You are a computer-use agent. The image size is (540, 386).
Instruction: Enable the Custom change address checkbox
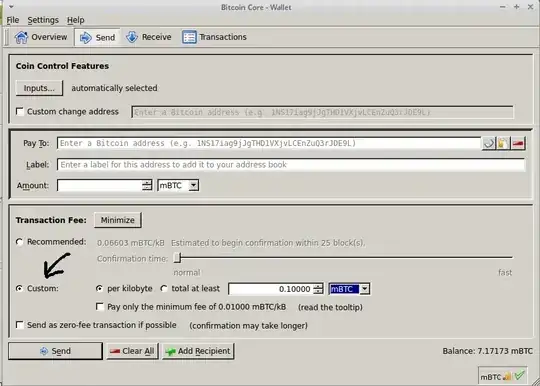click(x=20, y=112)
